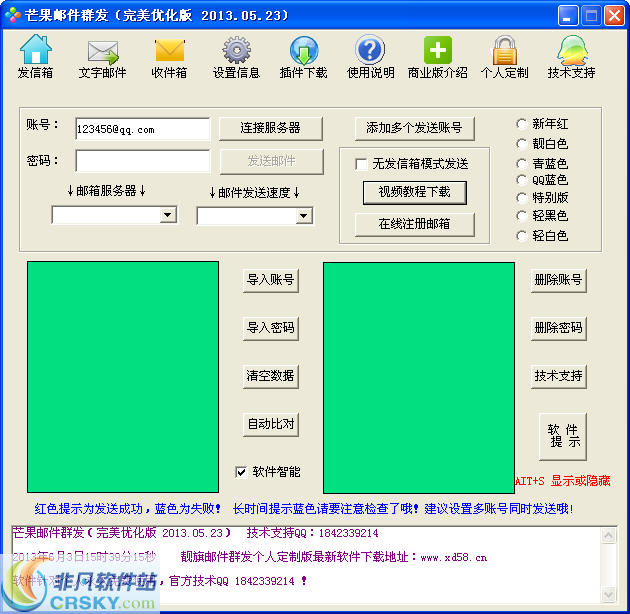This screenshot has height=614, width=630.
Task: Click the 连接服务器 button
Action: point(271,129)
